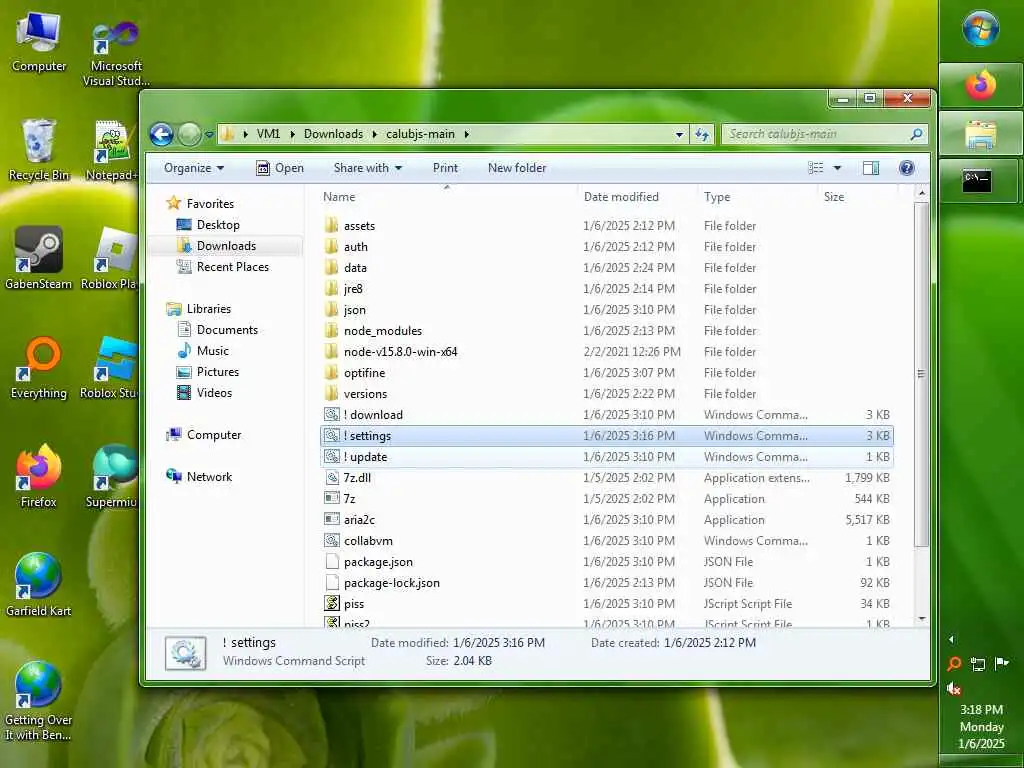Expand the calubjs-main breadcrumb arrow
This screenshot has width=1024, height=768.
pyautogui.click(x=467, y=135)
